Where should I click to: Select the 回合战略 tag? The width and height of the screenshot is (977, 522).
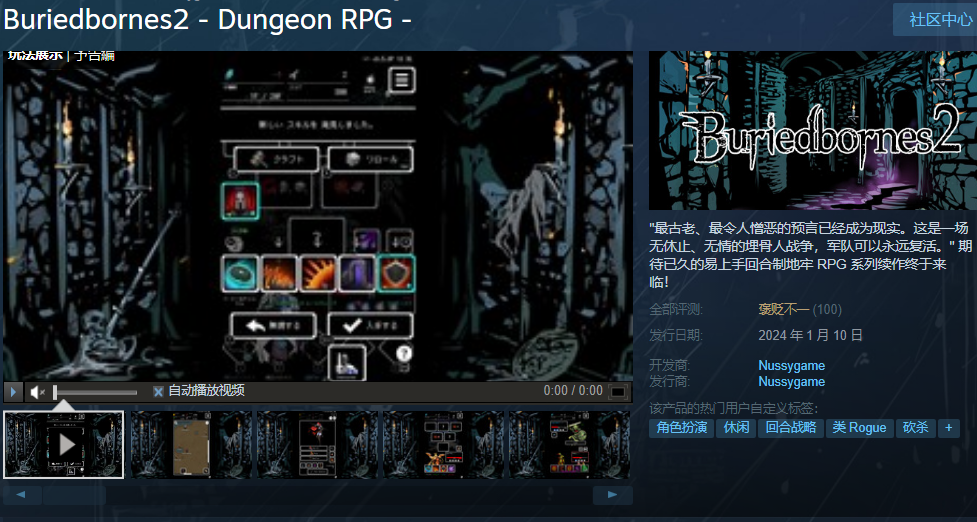pos(791,428)
